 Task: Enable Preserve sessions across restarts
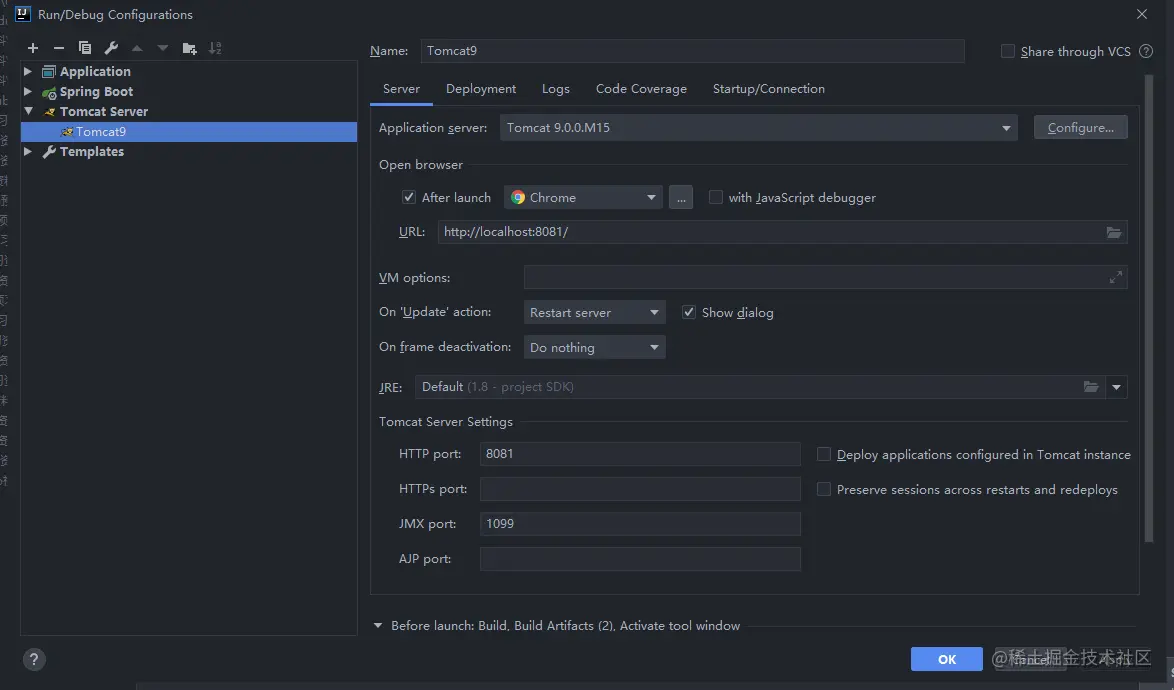[824, 489]
